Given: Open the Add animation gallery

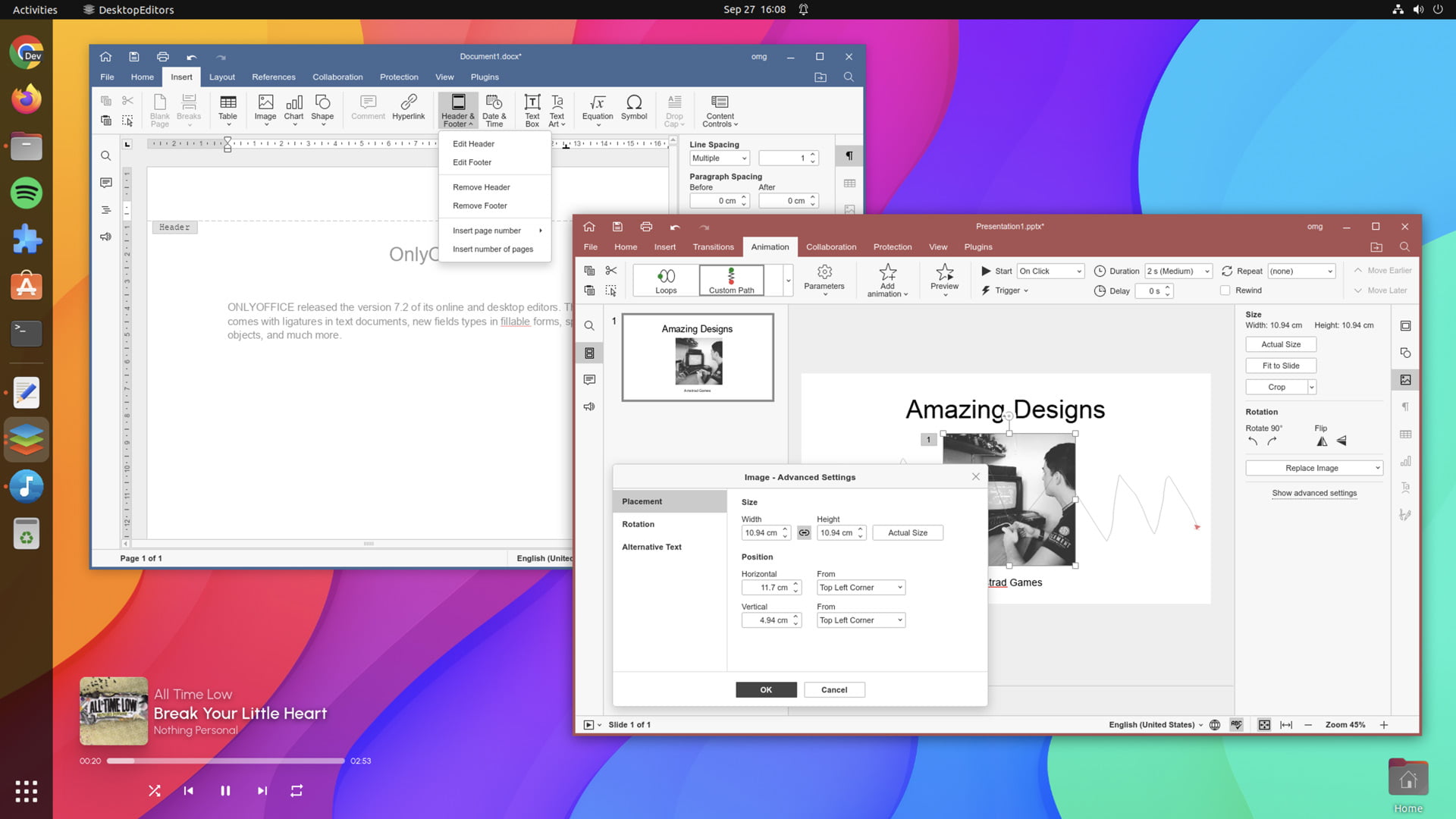Looking at the screenshot, I should pyautogui.click(x=886, y=279).
